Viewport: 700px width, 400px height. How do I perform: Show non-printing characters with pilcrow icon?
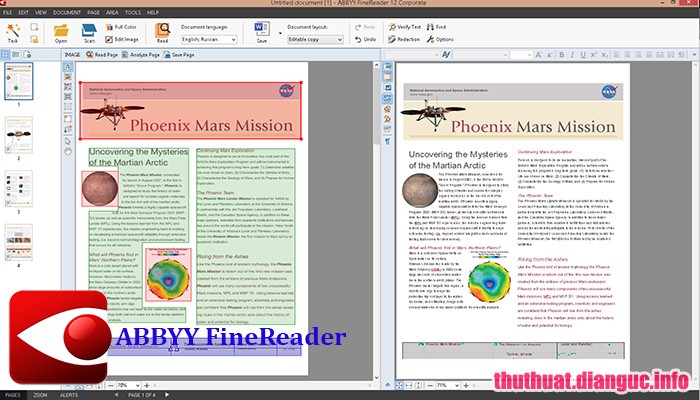(388, 141)
